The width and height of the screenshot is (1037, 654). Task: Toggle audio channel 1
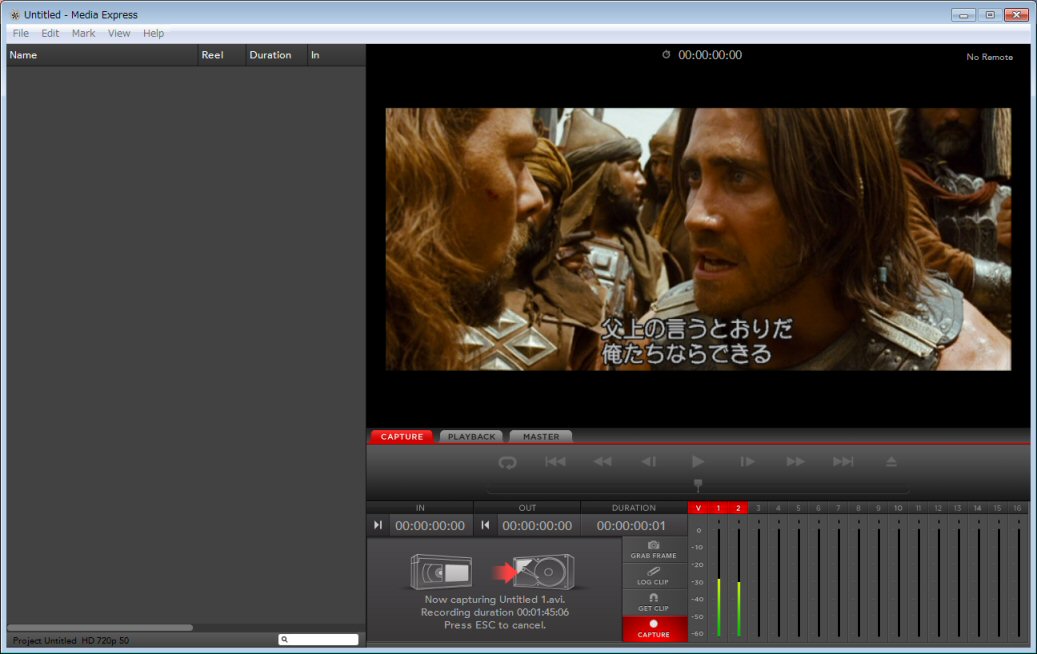coord(718,508)
